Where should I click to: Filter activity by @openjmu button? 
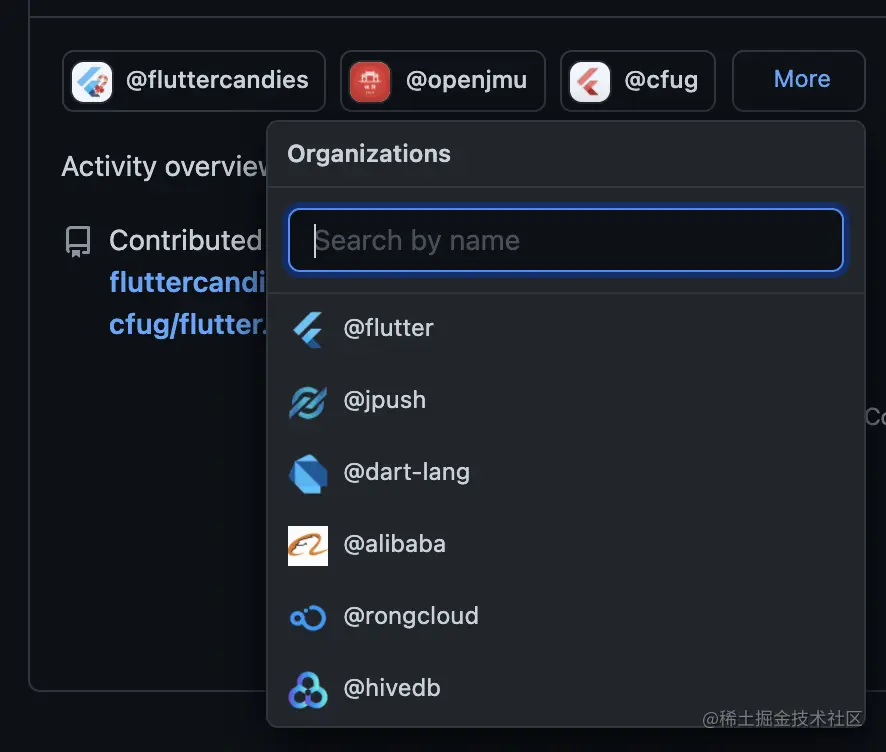click(x=442, y=81)
